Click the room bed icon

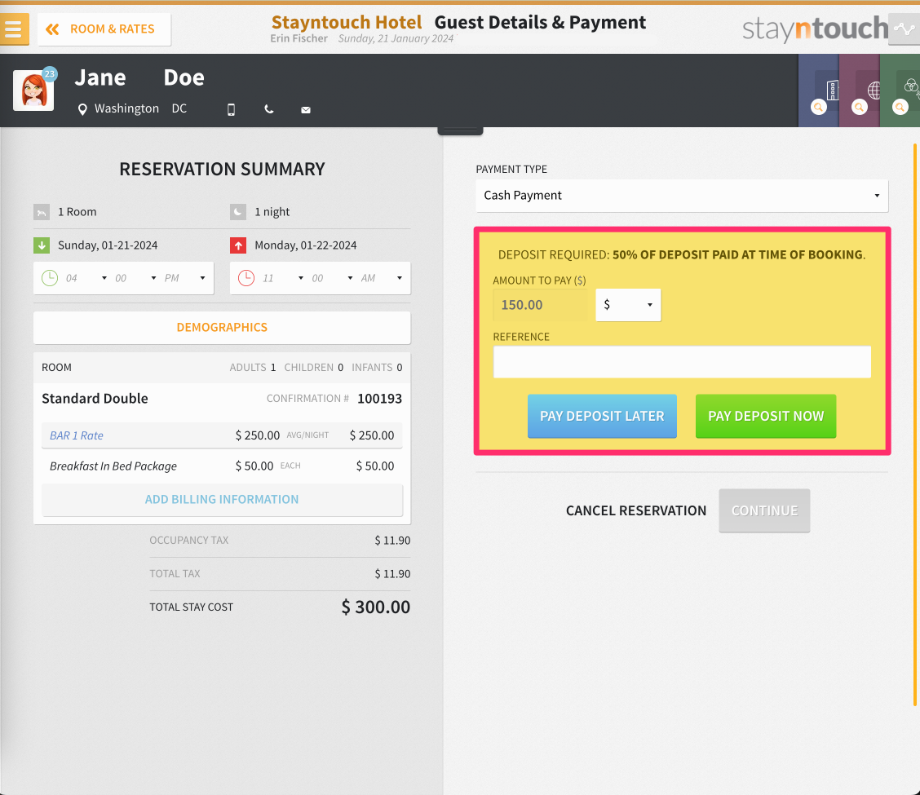(42, 212)
